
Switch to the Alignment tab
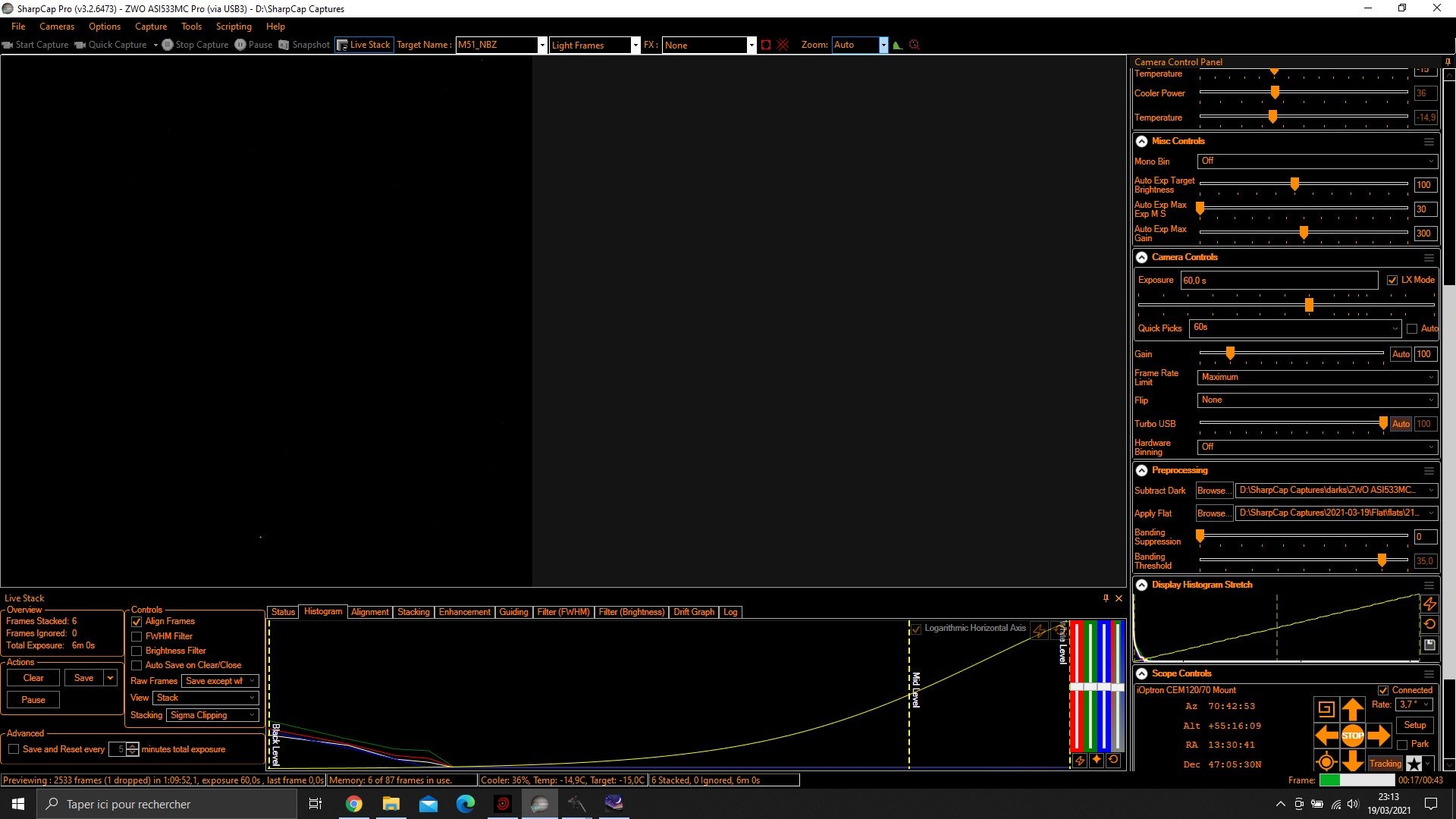click(369, 612)
